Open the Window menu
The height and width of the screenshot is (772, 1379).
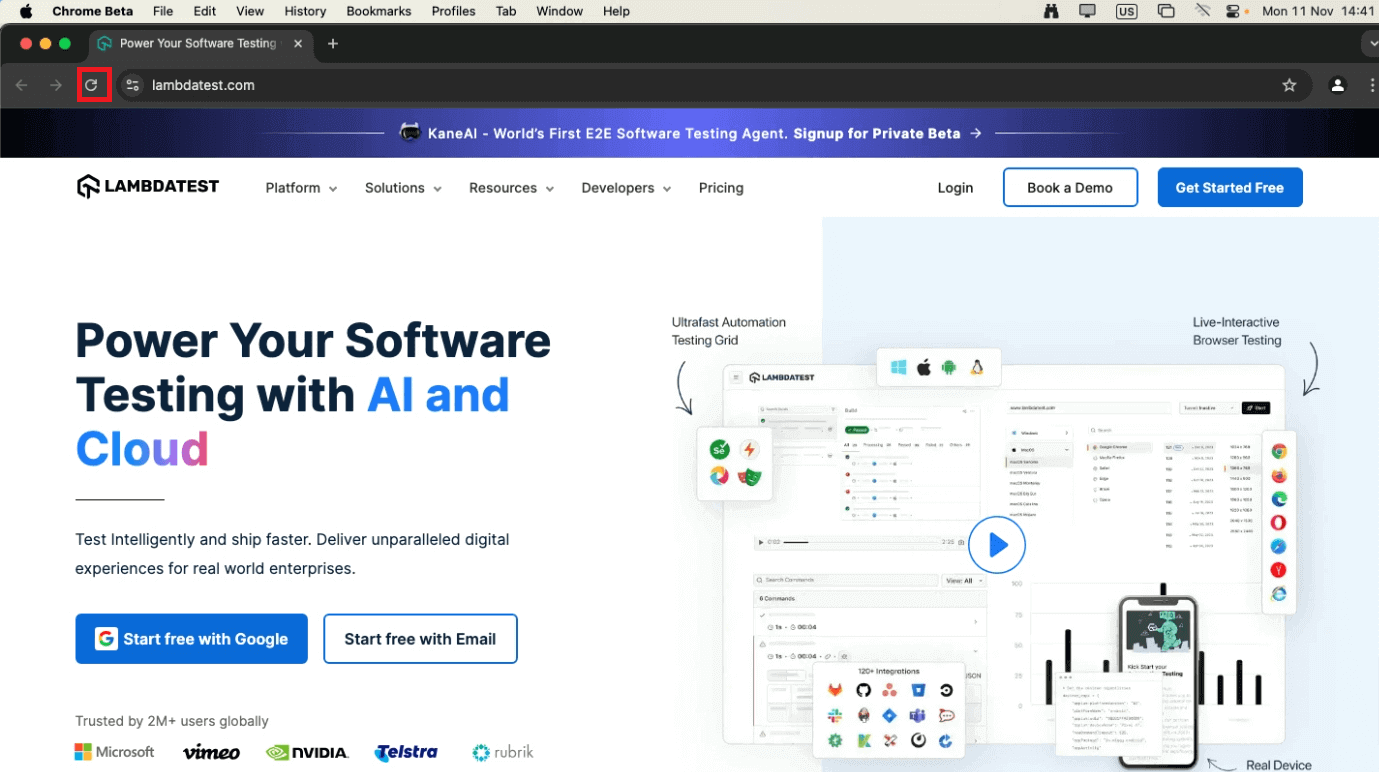(560, 11)
